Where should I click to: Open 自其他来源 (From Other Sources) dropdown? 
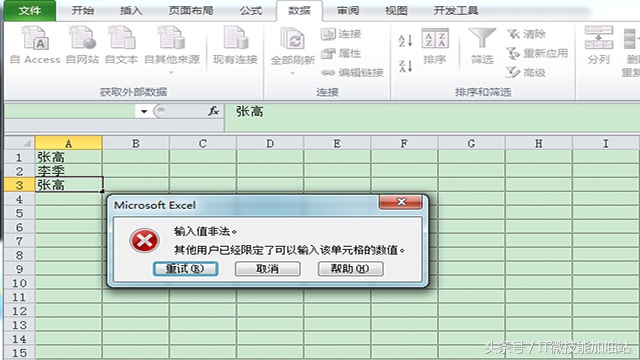point(172,49)
